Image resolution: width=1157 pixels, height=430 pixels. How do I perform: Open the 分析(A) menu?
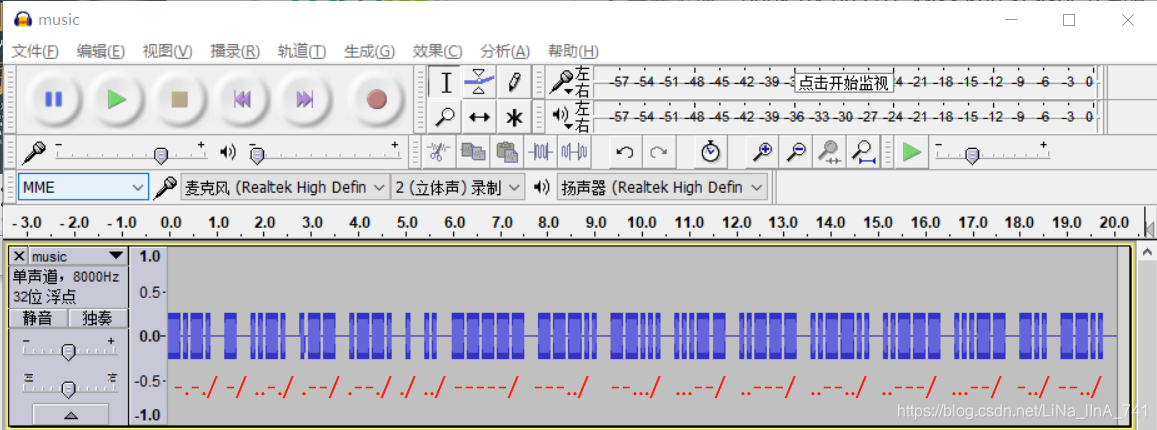click(505, 52)
